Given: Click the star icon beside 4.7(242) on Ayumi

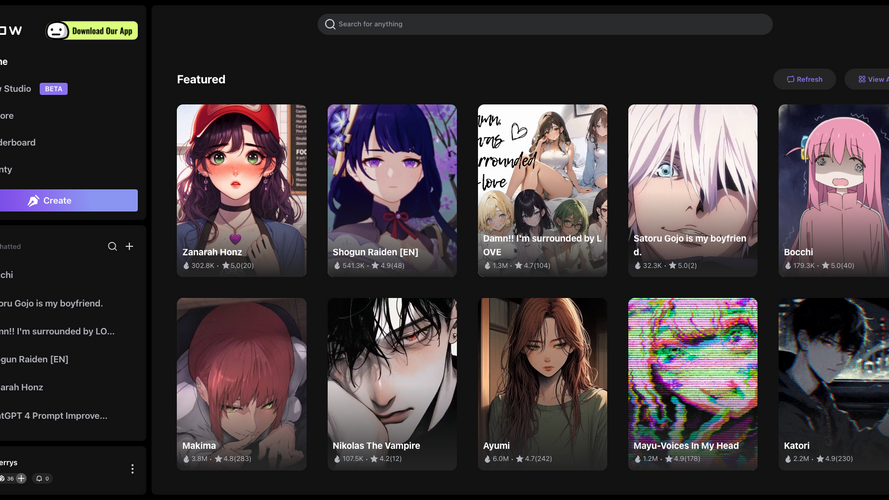Looking at the screenshot, I should tap(519, 459).
